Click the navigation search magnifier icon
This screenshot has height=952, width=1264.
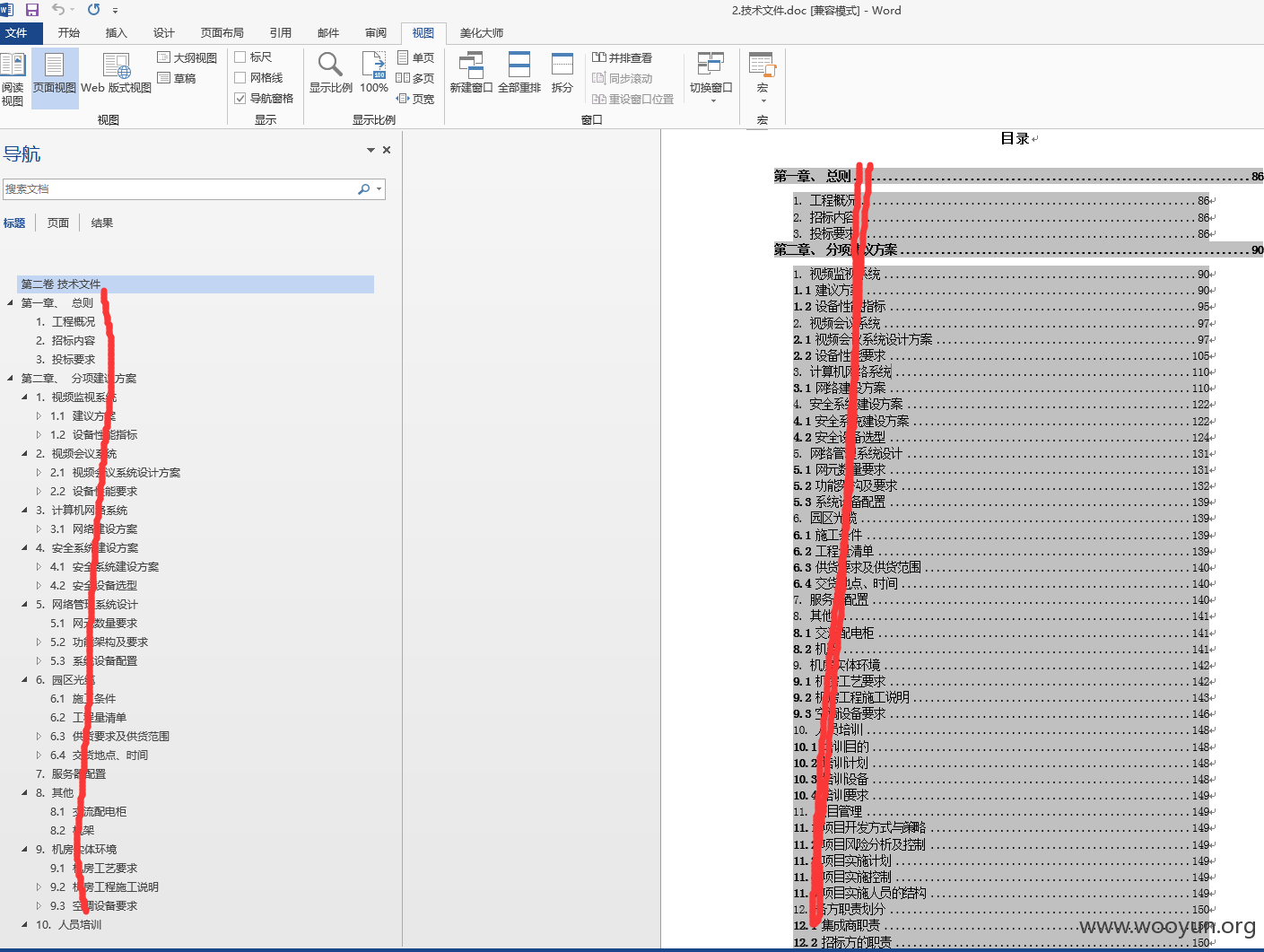click(363, 189)
